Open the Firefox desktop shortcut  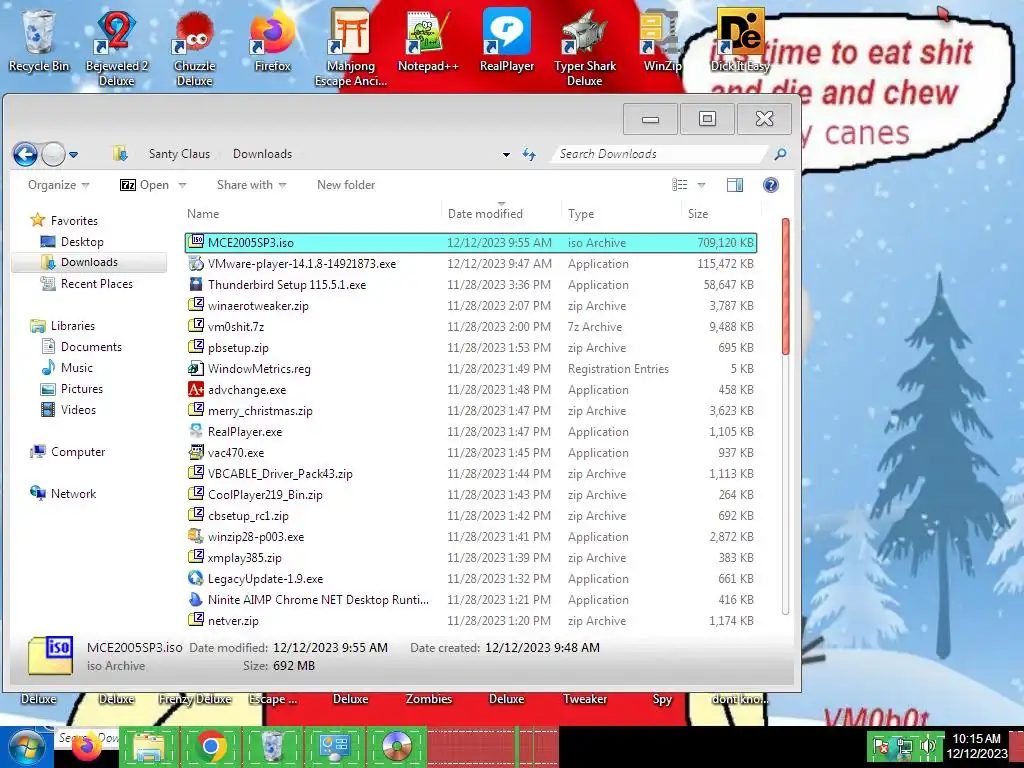pos(272,40)
